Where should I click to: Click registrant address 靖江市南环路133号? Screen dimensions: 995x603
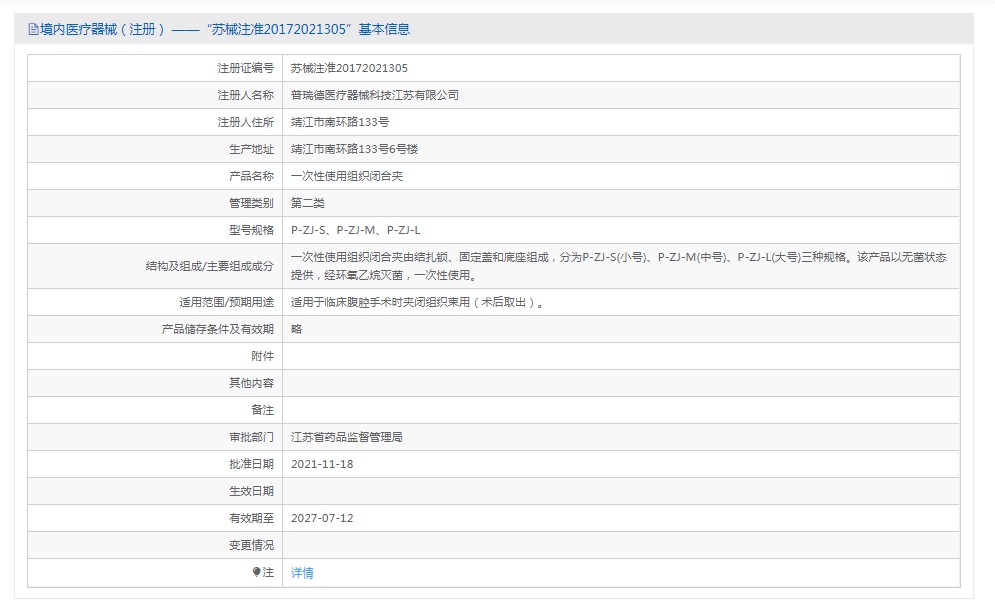point(339,122)
